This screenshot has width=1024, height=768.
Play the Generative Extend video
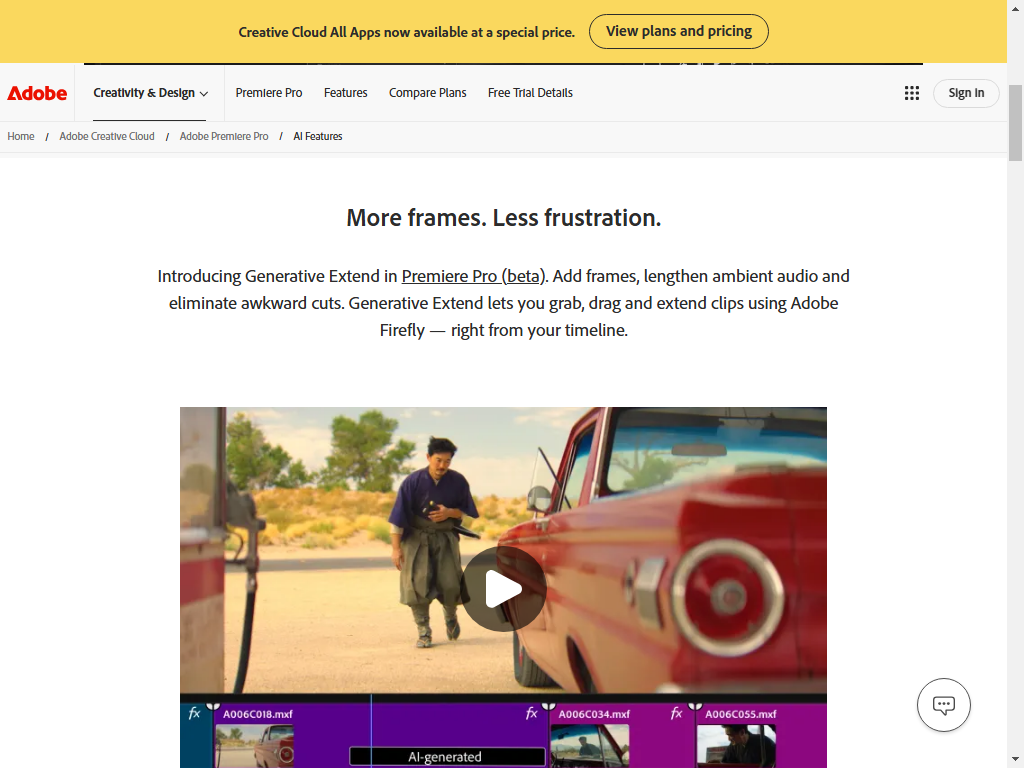click(504, 588)
